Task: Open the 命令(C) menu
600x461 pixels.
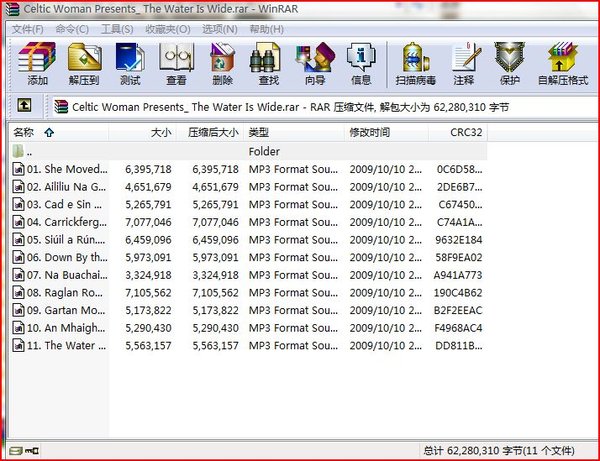Action: click(x=72, y=29)
